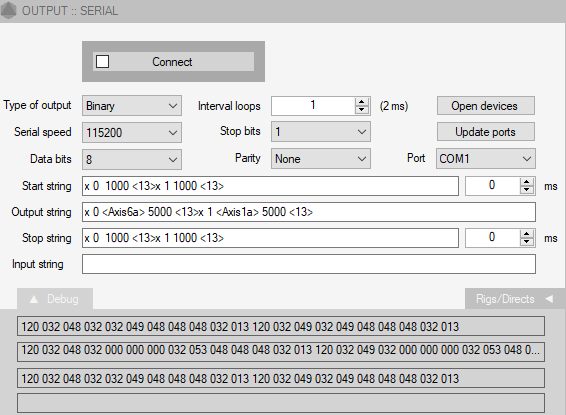Click the Update ports button
The width and height of the screenshot is (566, 415).
486,132
